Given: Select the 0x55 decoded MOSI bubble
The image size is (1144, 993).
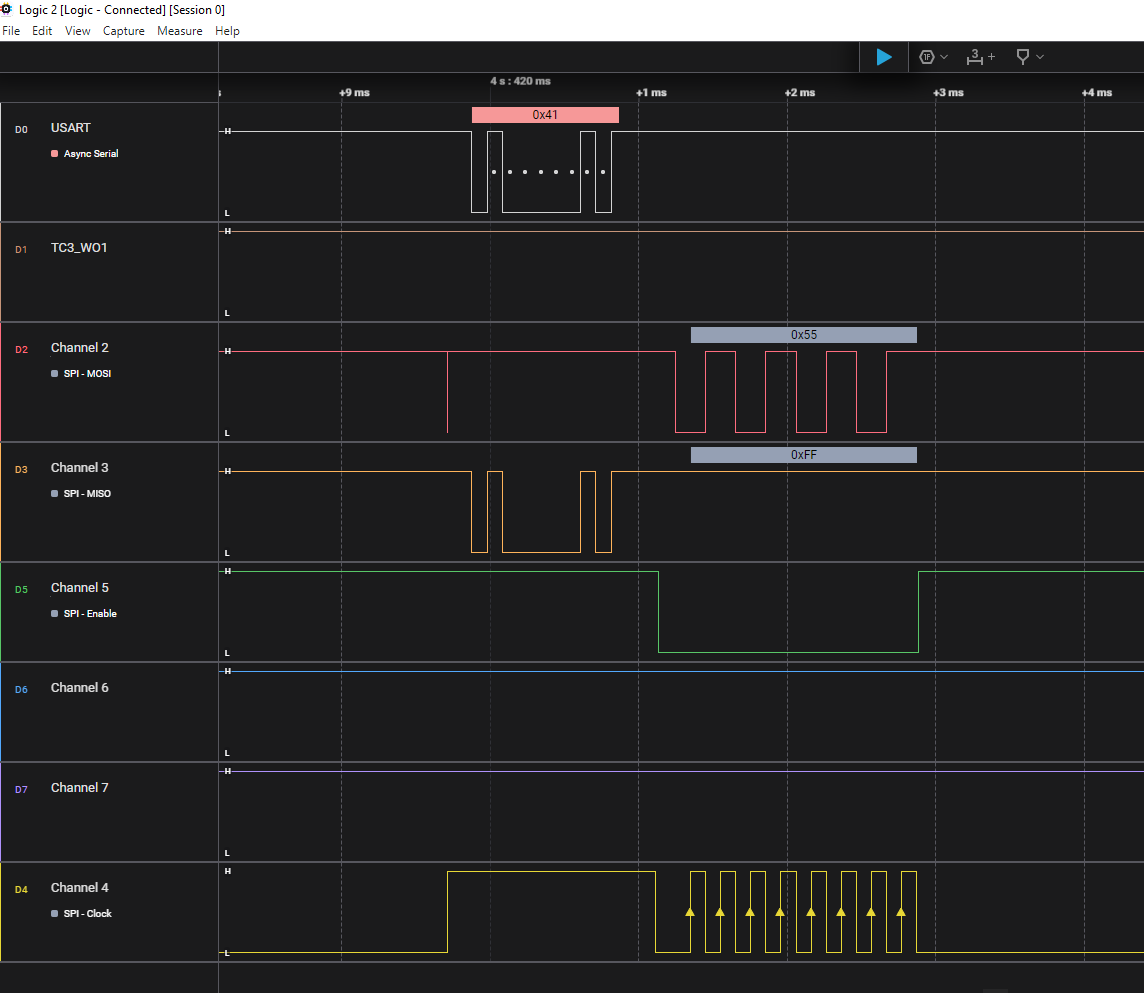Looking at the screenshot, I should click(x=803, y=335).
